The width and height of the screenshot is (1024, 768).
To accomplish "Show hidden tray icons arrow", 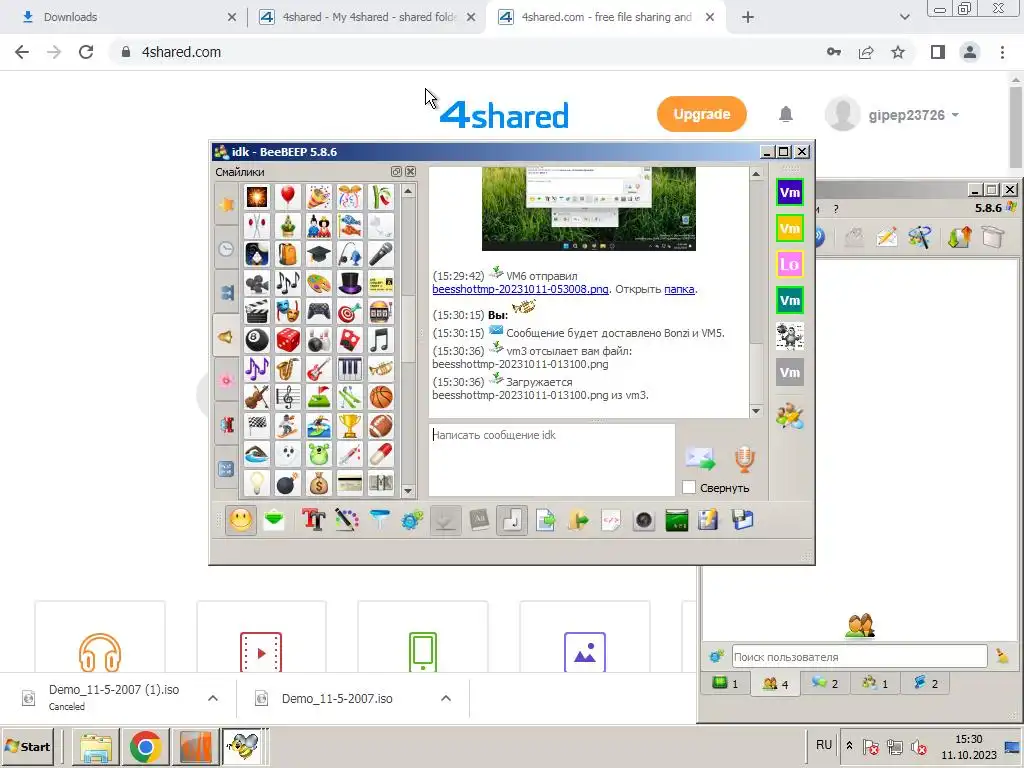I will [849, 746].
